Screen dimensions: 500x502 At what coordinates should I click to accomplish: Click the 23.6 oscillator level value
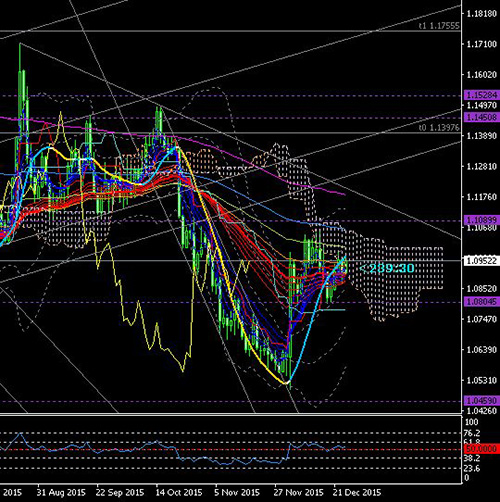(472, 469)
